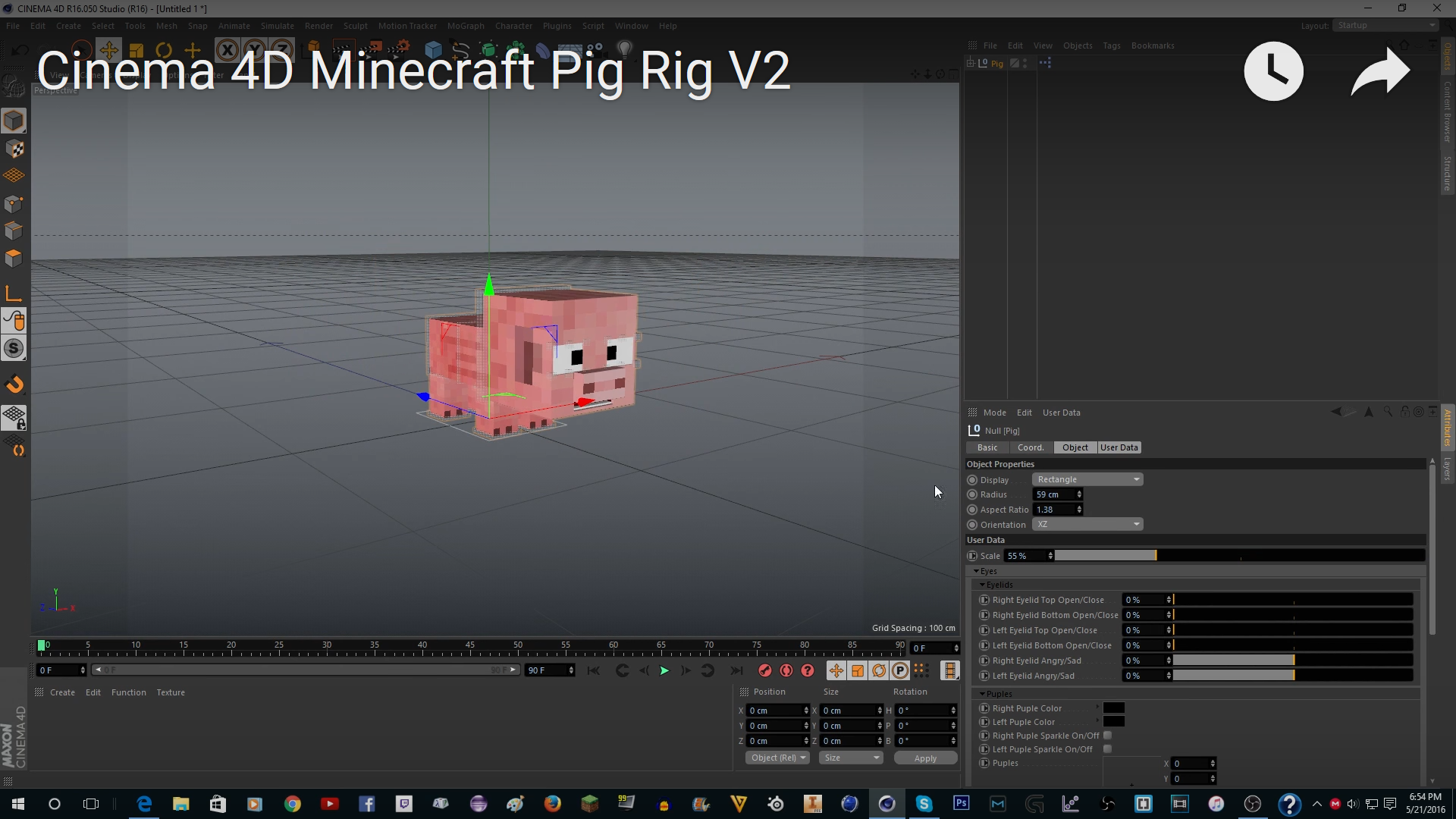Open the Character menu

coord(513,26)
